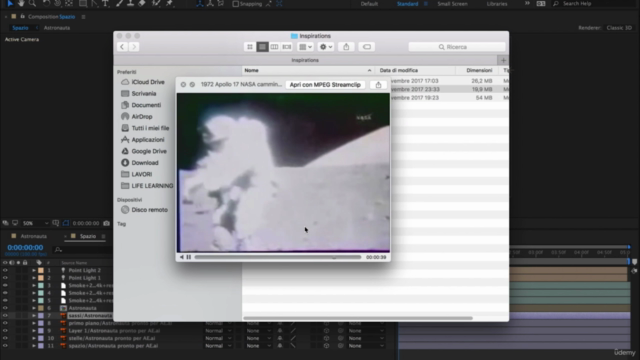Click Apri con MPEG Streamclip button
This screenshot has height=360, width=640.
(x=325, y=84)
